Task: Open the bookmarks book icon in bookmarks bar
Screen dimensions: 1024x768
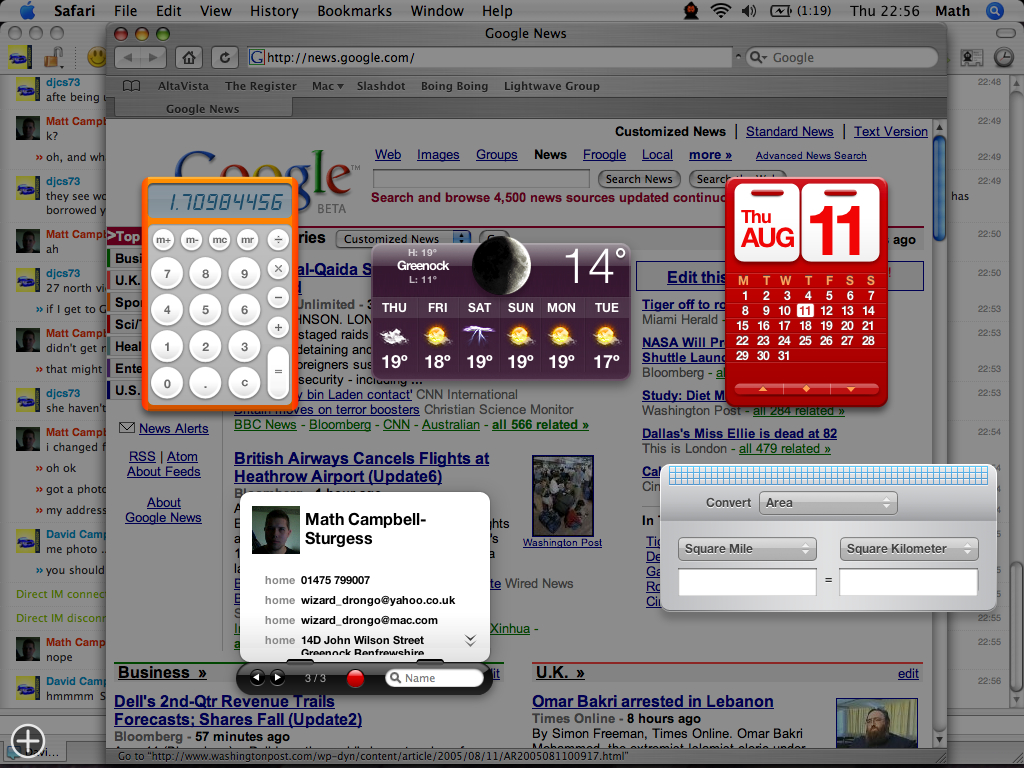Action: (x=132, y=86)
